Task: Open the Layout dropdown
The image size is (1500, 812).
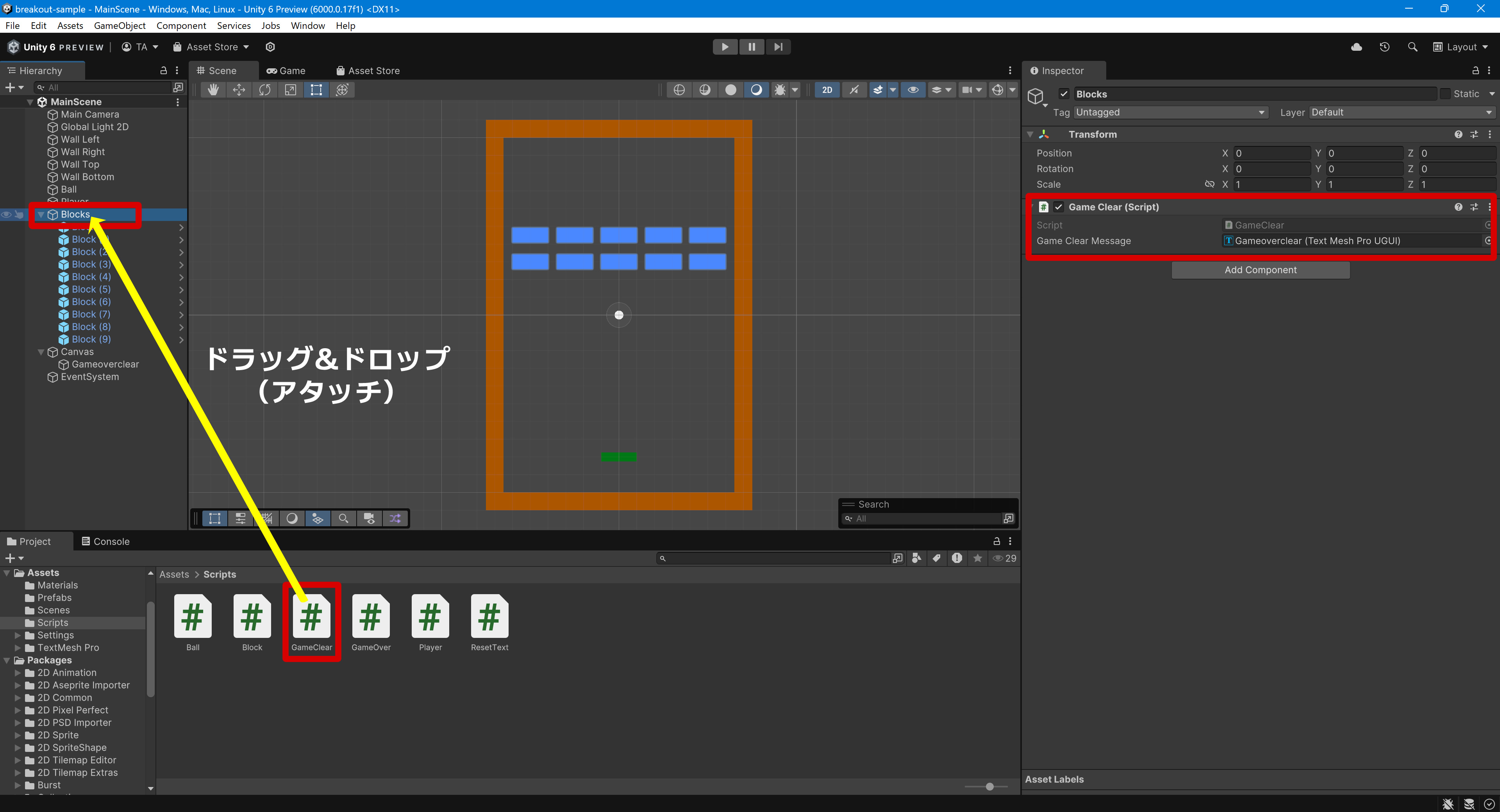Action: 1460,46
